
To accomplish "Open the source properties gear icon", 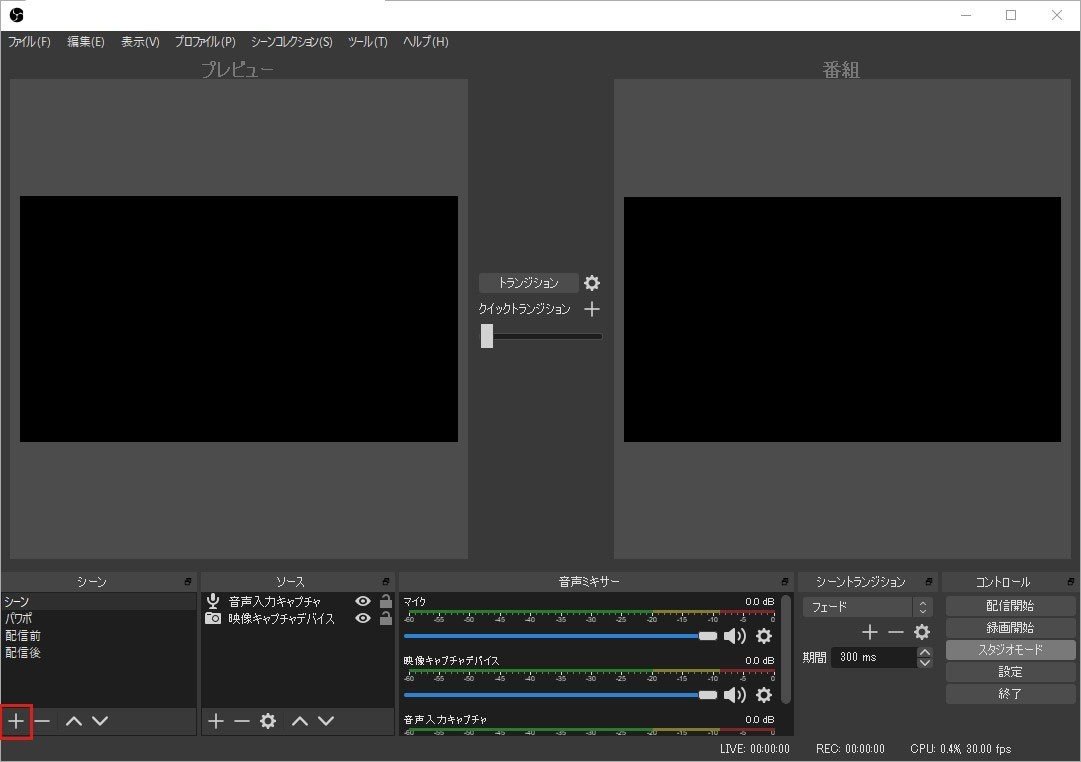I will (x=267, y=721).
